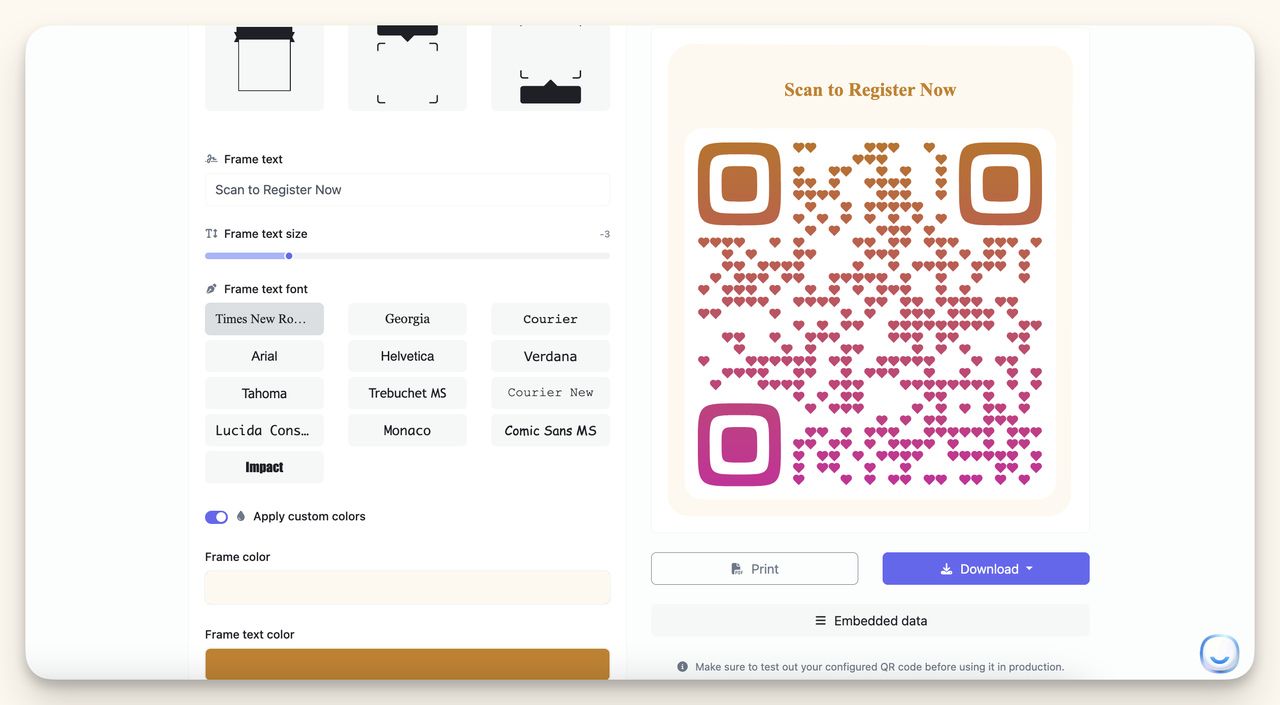The image size is (1280, 705).
Task: Click the 'Frame text color' label
Action: tap(250, 635)
